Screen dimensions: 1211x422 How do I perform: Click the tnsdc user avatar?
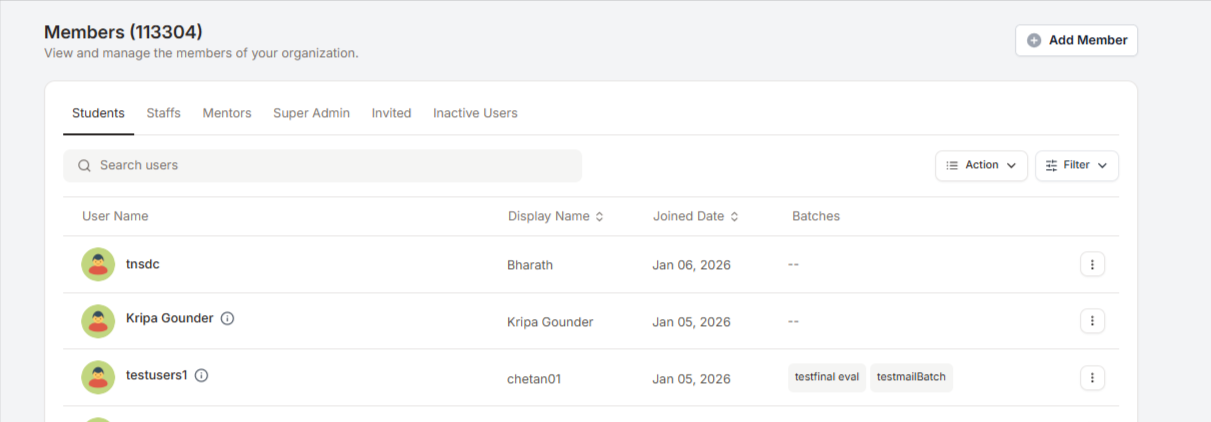click(97, 265)
